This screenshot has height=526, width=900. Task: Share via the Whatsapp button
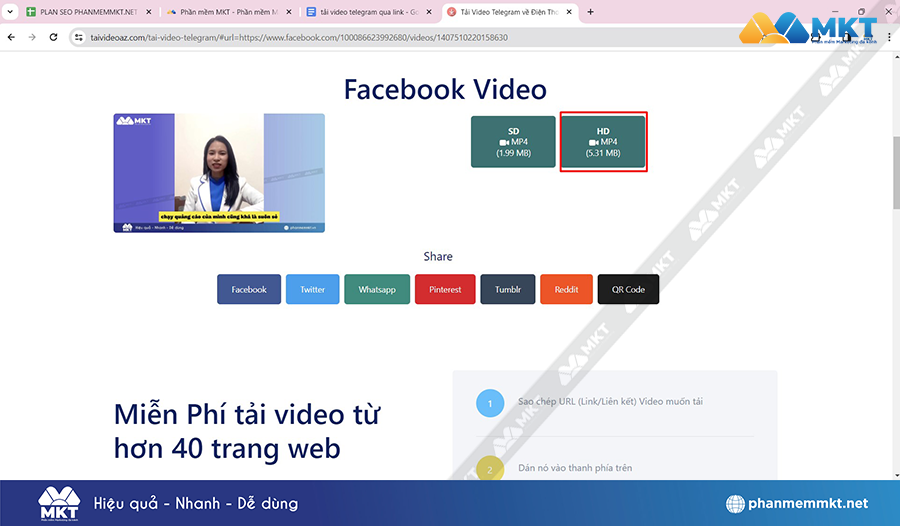(x=377, y=289)
